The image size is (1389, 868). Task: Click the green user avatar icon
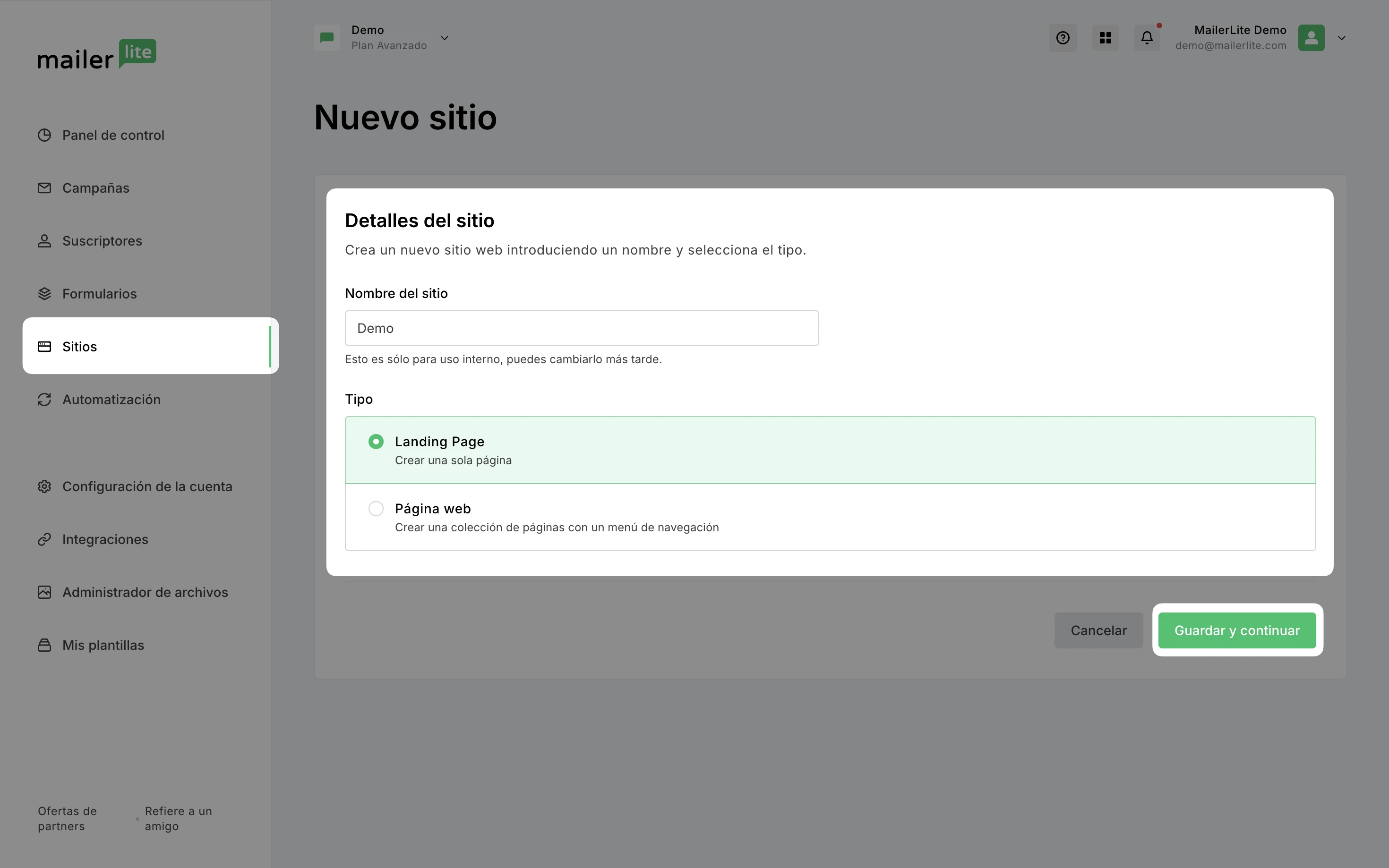pos(1311,38)
